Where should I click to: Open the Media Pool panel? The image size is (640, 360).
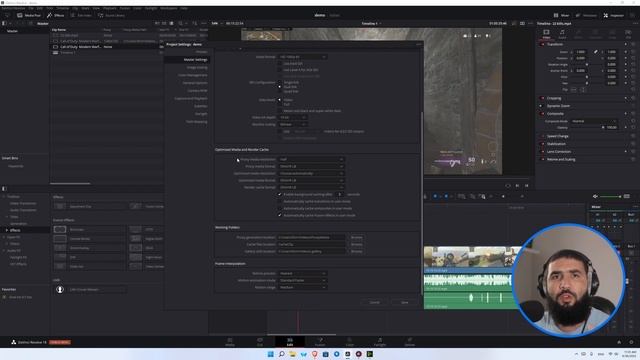29,15
